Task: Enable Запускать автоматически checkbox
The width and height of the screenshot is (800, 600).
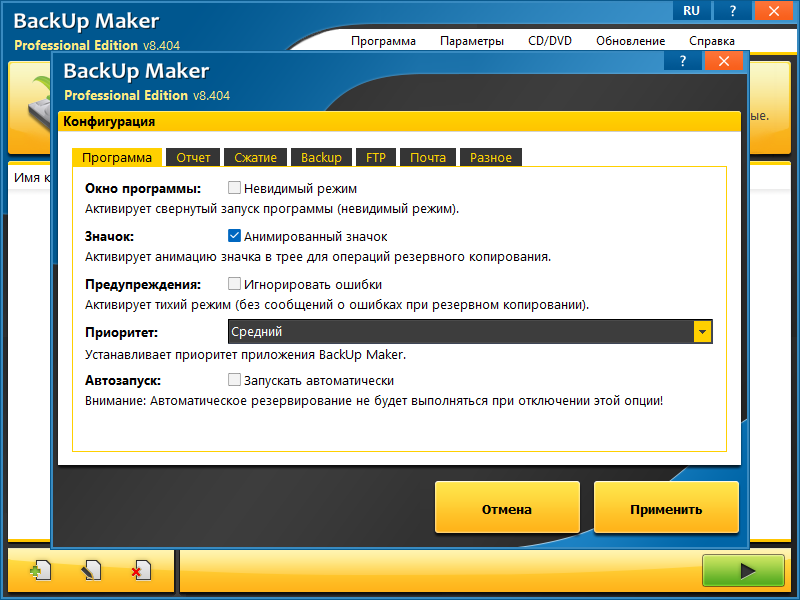Action: pos(234,380)
